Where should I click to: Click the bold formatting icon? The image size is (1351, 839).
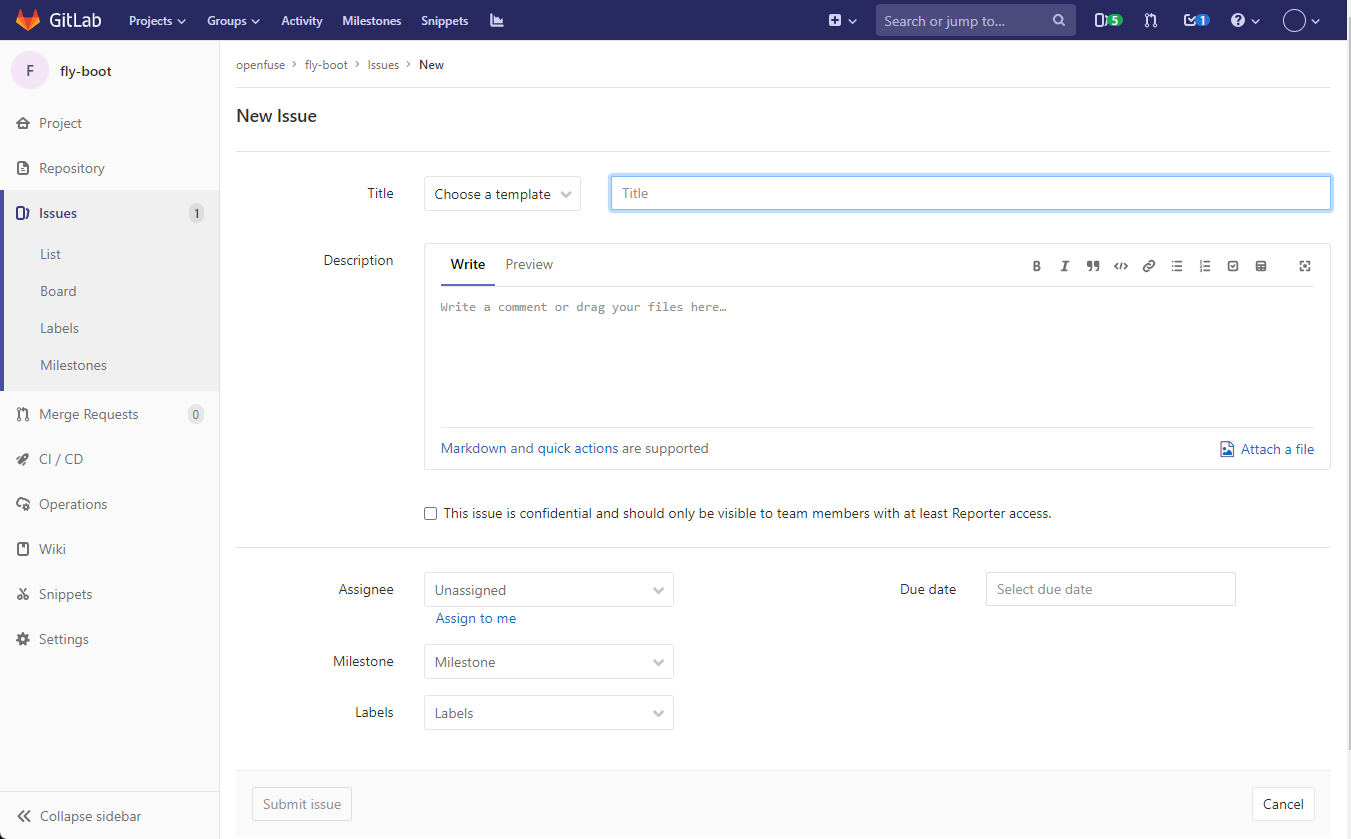point(1037,266)
